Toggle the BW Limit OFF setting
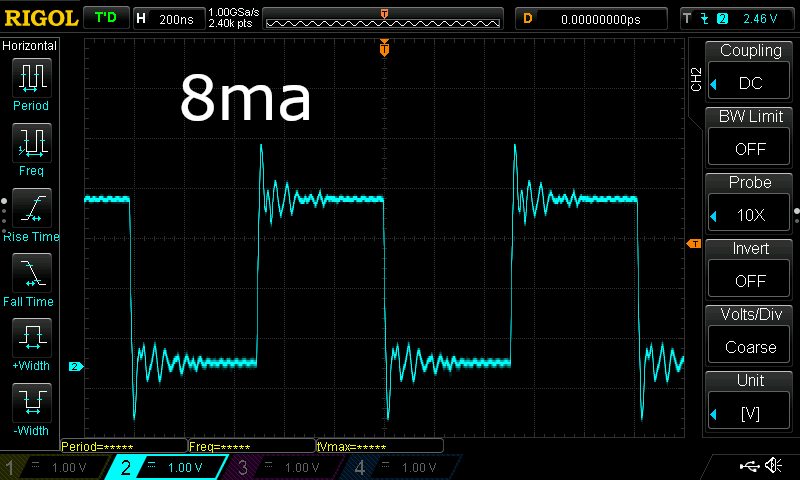 [x=751, y=148]
